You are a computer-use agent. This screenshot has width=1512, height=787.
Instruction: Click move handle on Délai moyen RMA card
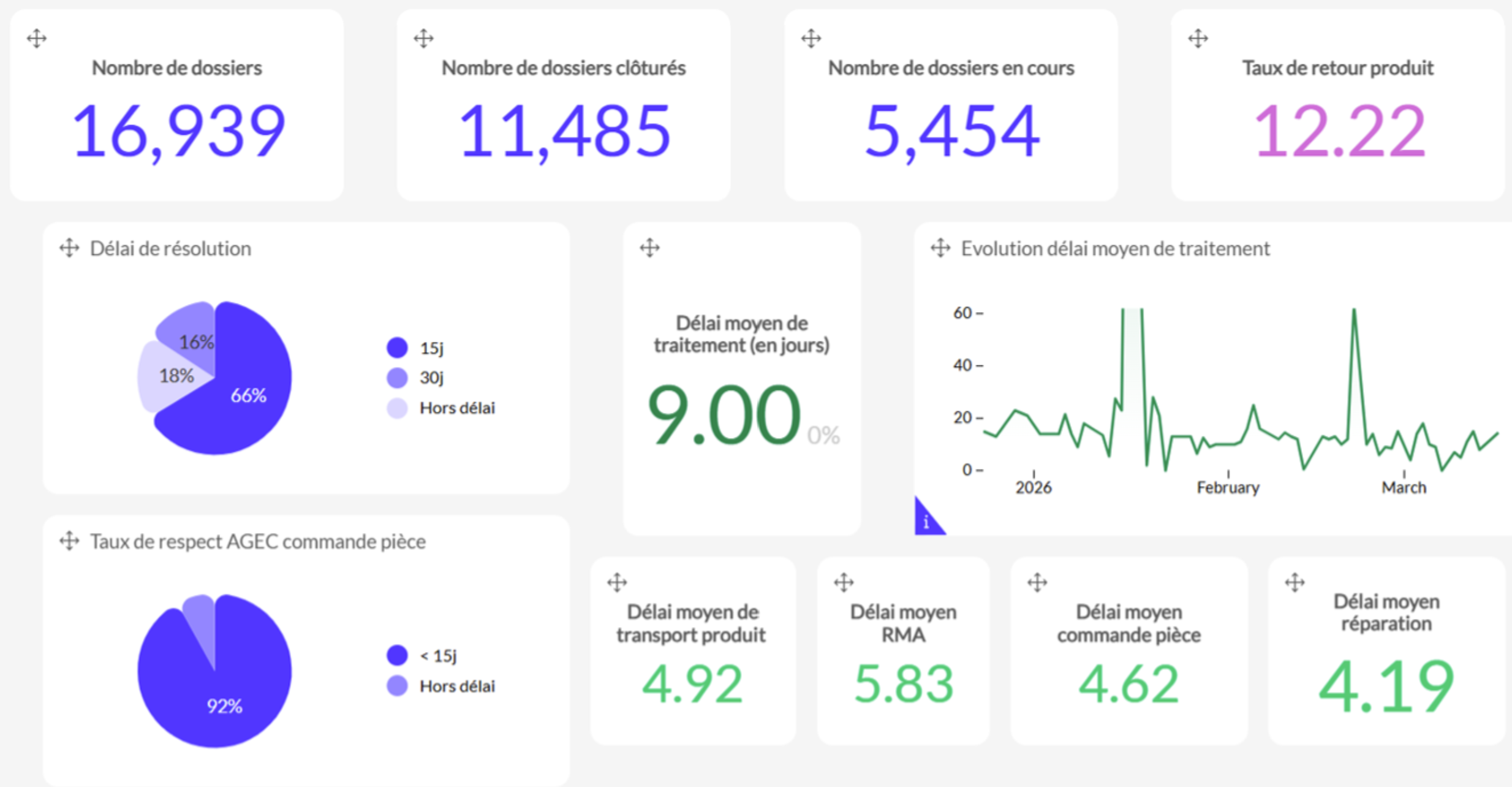point(844,582)
